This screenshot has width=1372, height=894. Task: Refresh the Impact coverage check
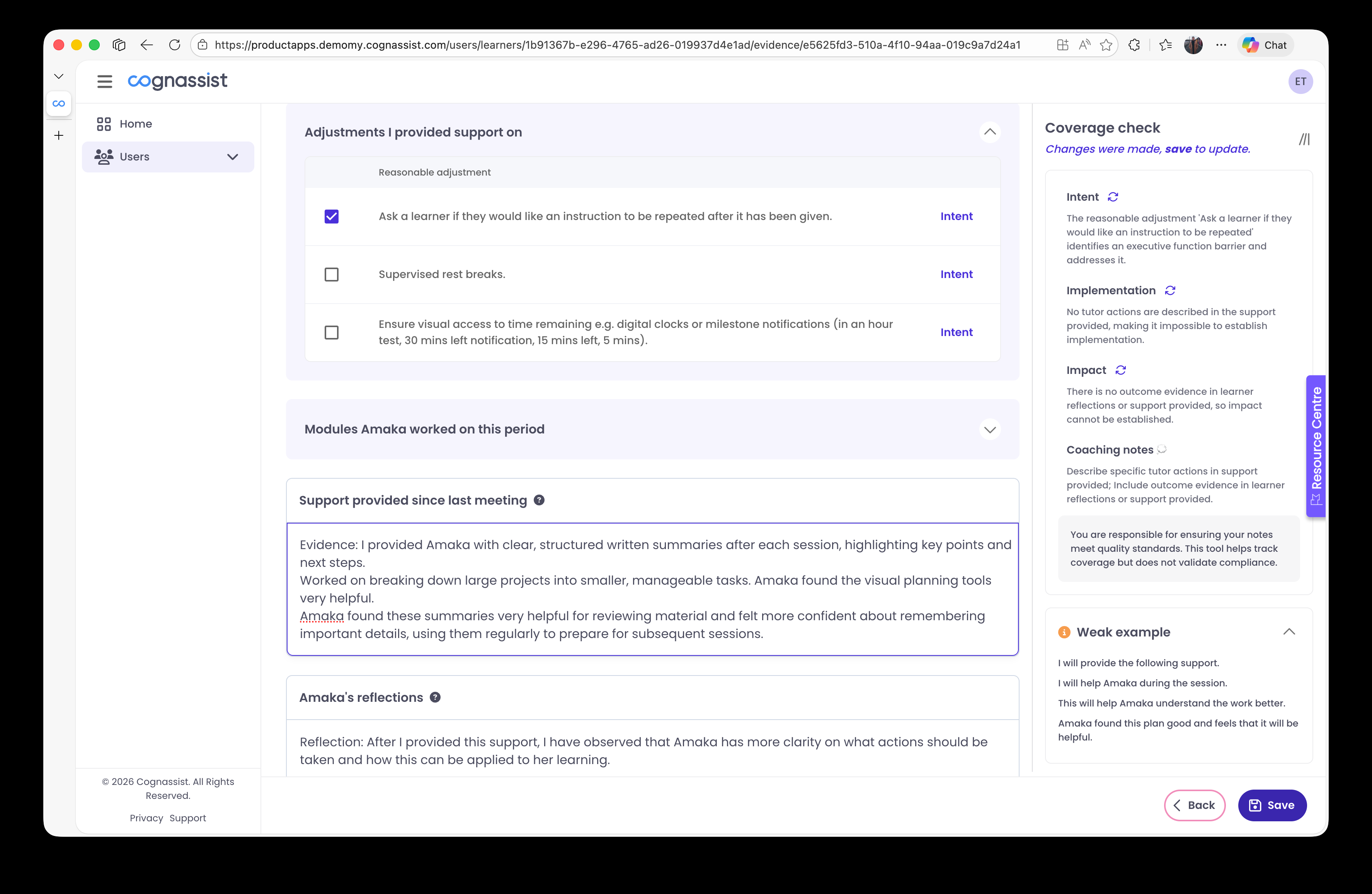(x=1121, y=370)
